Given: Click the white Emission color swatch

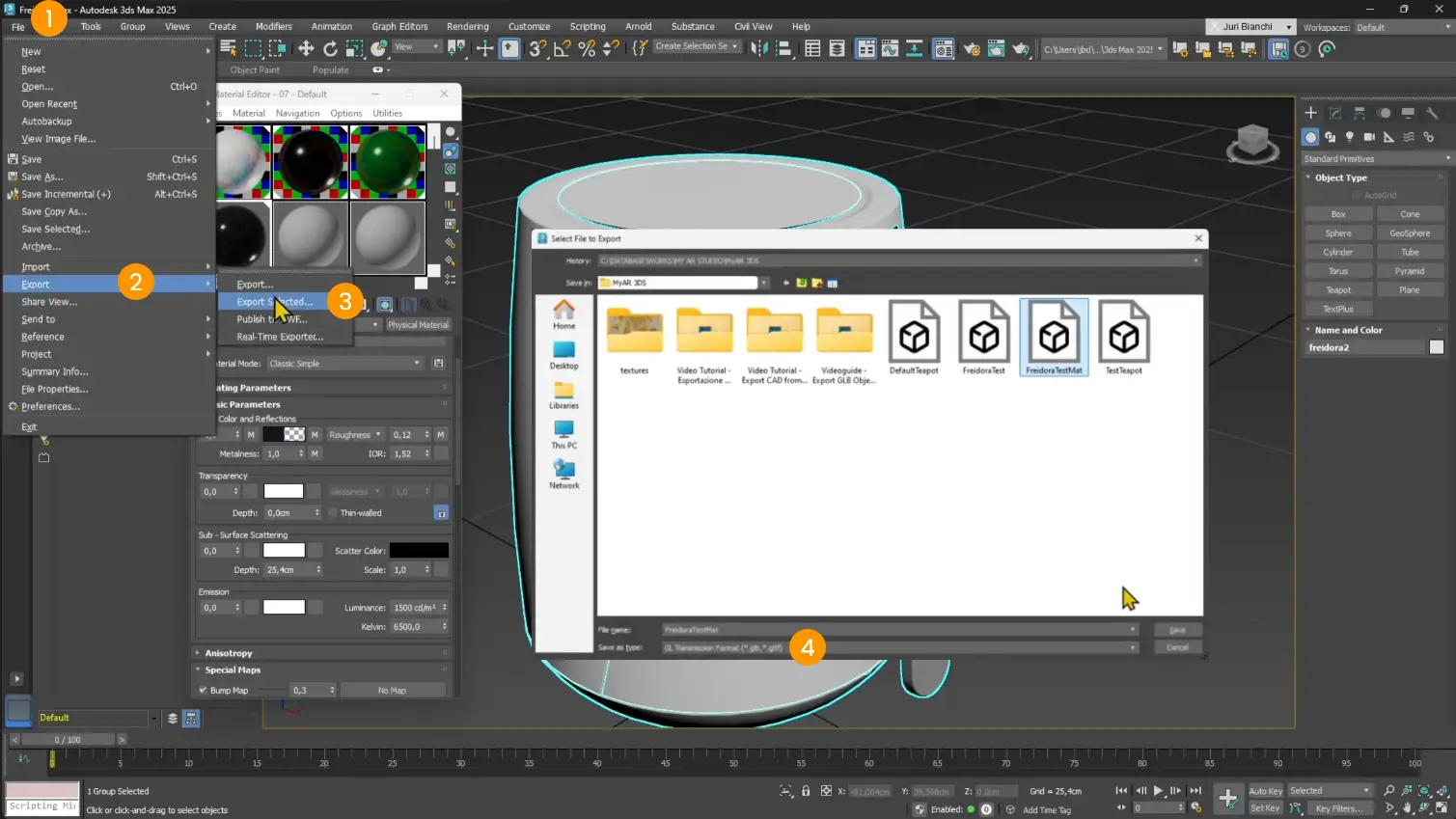Looking at the screenshot, I should (x=284, y=608).
